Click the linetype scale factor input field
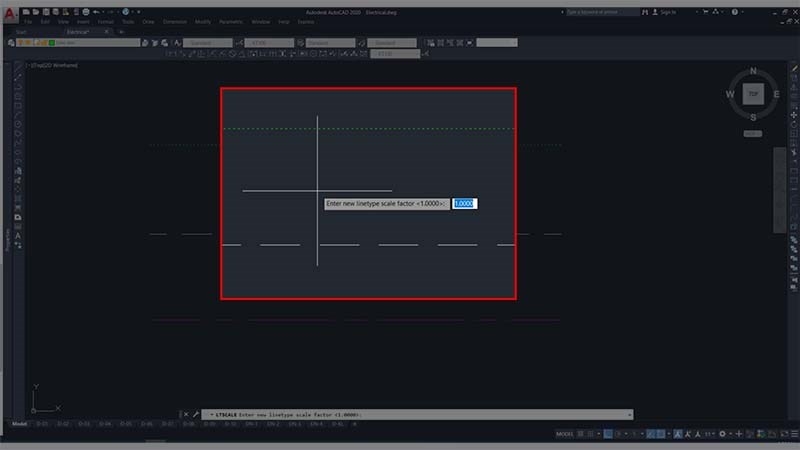The width and height of the screenshot is (800, 450). click(x=465, y=204)
